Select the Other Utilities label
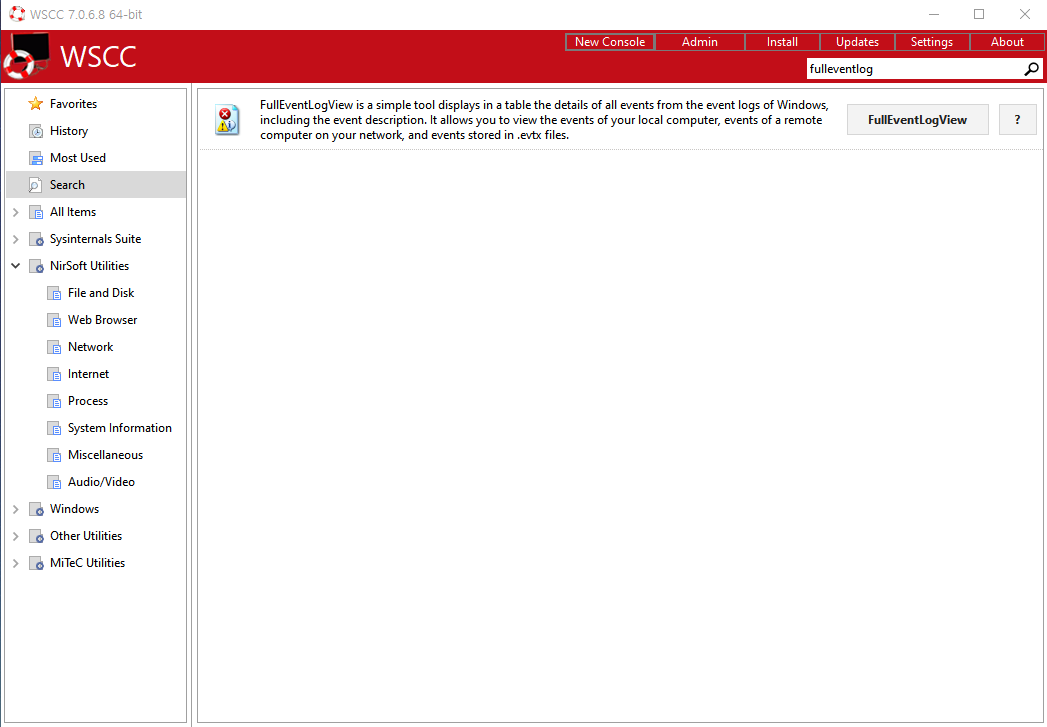1047x727 pixels. click(x=86, y=535)
